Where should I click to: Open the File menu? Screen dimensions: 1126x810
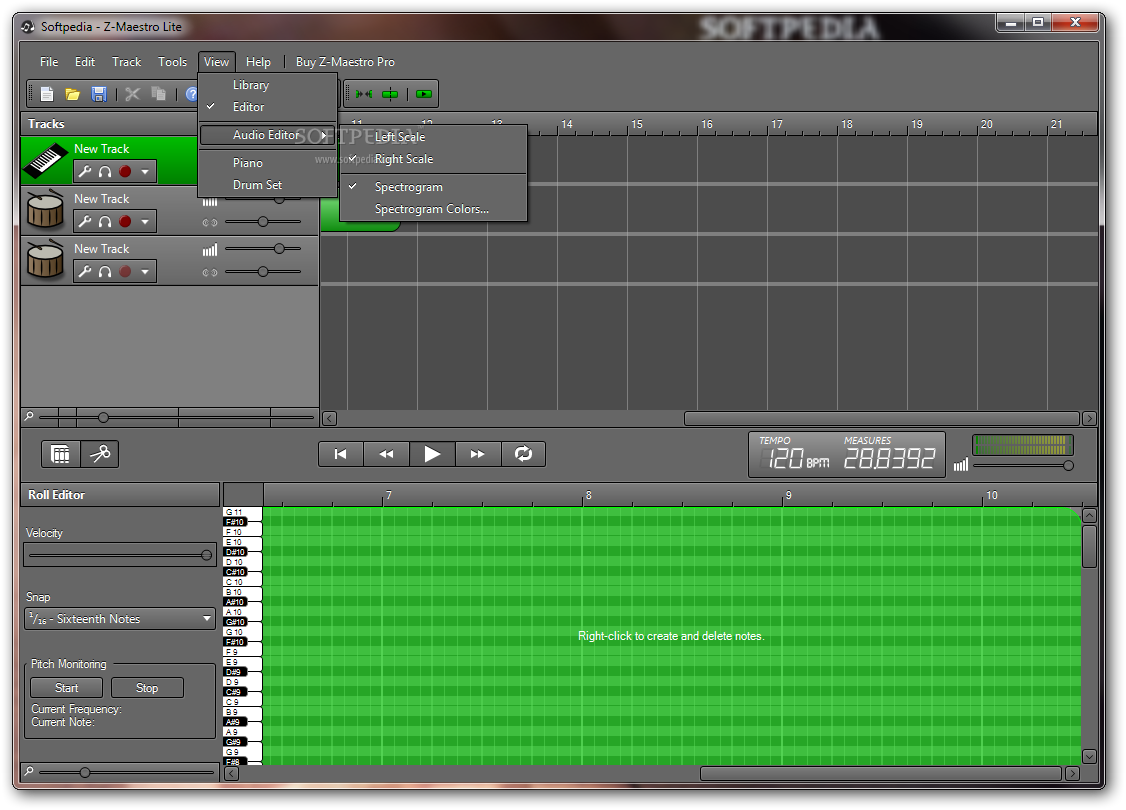pyautogui.click(x=49, y=62)
